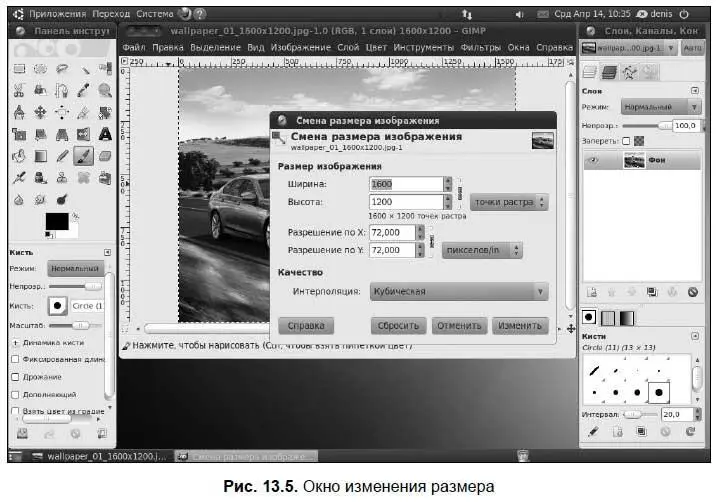Viewport: 716px width, 502px height.
Task: Select the Clone stamp tool
Action: [62, 178]
